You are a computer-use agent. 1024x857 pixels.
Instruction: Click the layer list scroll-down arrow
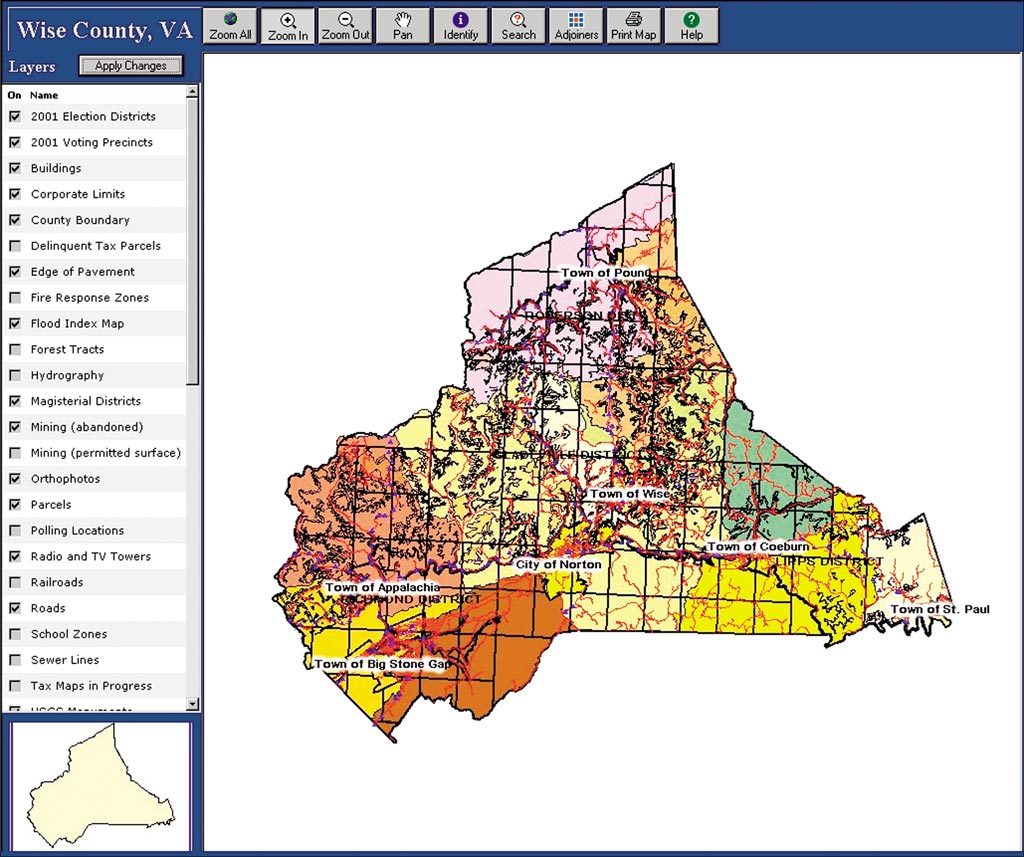click(x=192, y=704)
